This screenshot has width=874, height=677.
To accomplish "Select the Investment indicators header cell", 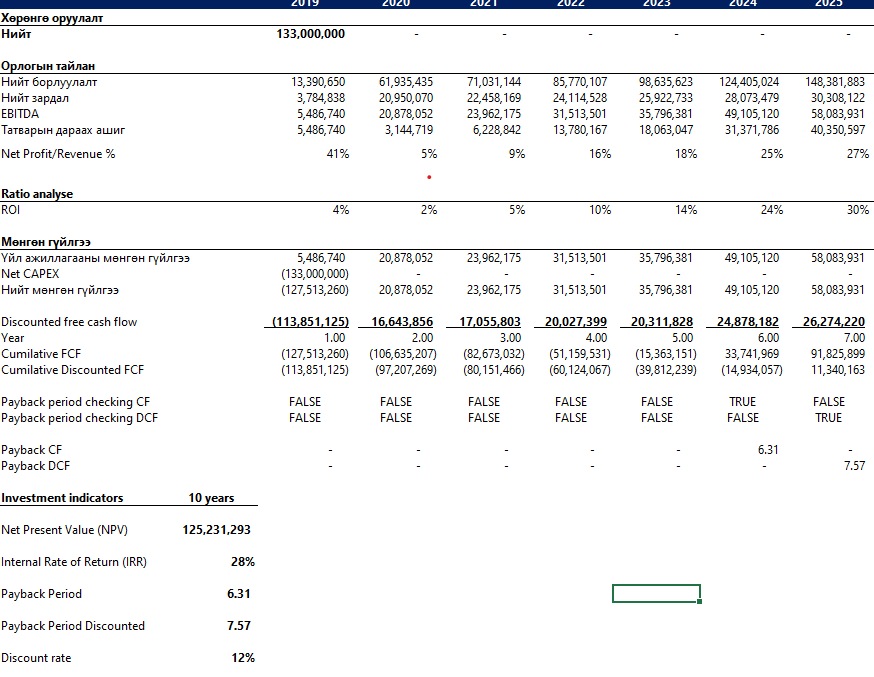I will click(62, 498).
